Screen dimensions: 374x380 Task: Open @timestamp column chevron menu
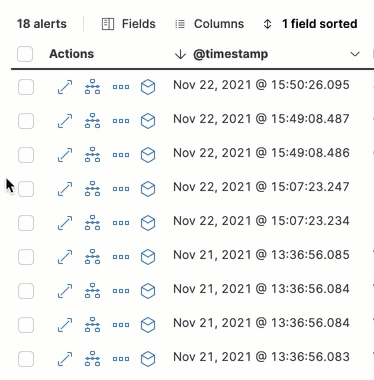tap(355, 54)
